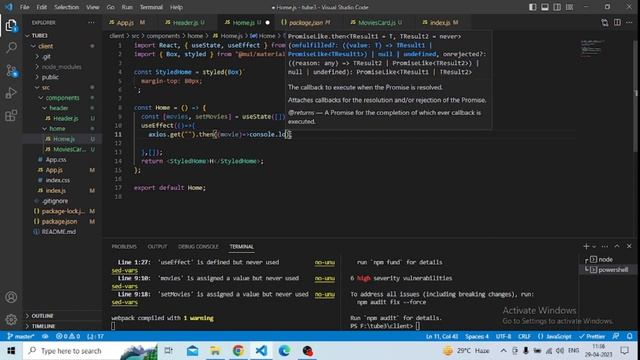640x360 pixels.
Task: Open the Selection menu
Action: [x=66, y=7]
